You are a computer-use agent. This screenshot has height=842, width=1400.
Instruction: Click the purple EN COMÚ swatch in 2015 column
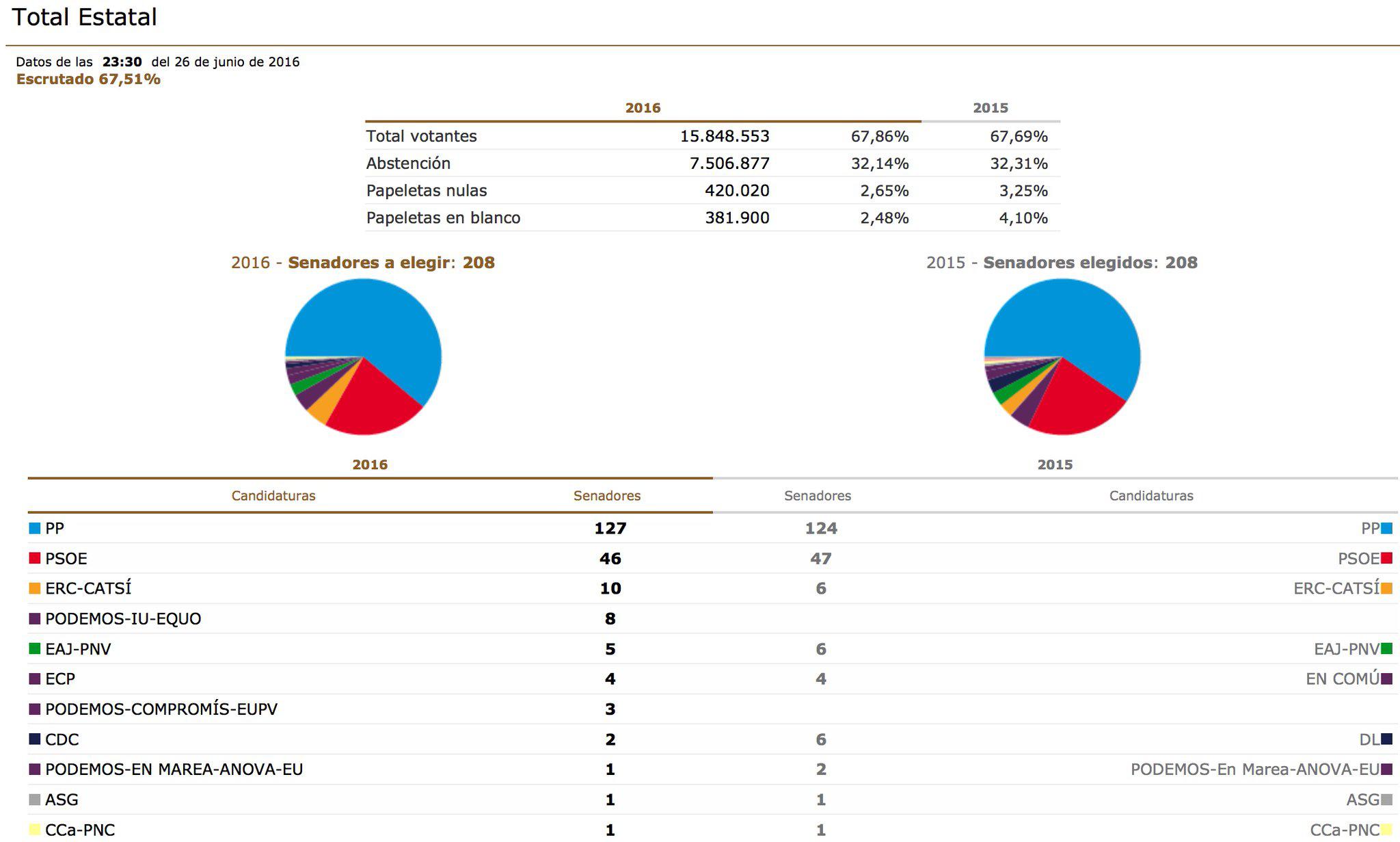pyautogui.click(x=1386, y=679)
